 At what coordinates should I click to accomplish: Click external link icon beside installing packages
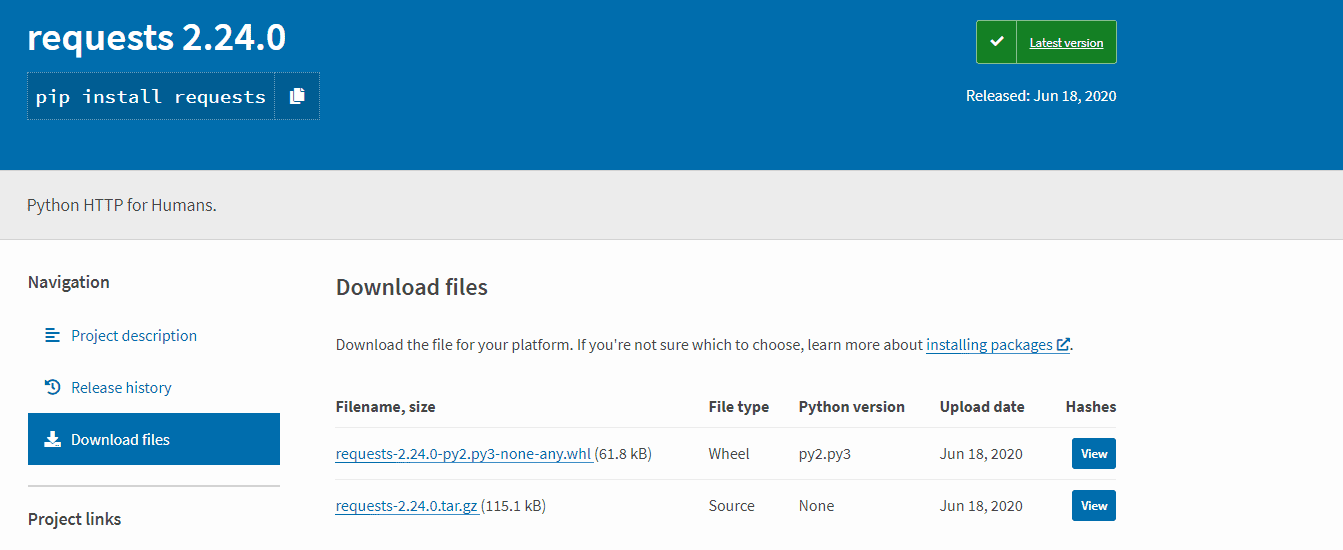(1063, 344)
